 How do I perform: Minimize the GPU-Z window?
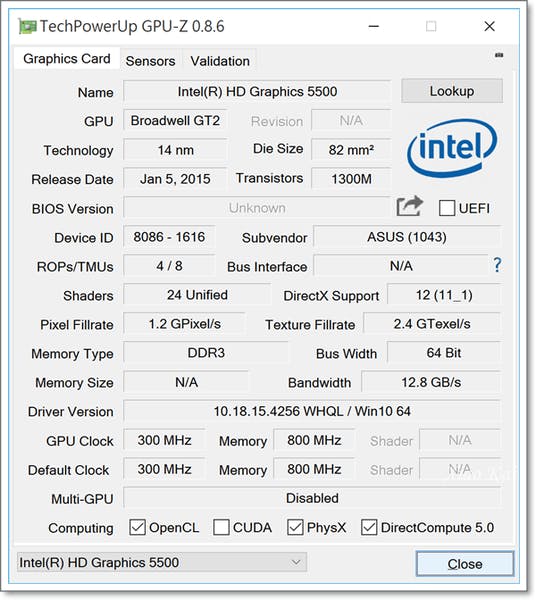(x=373, y=26)
